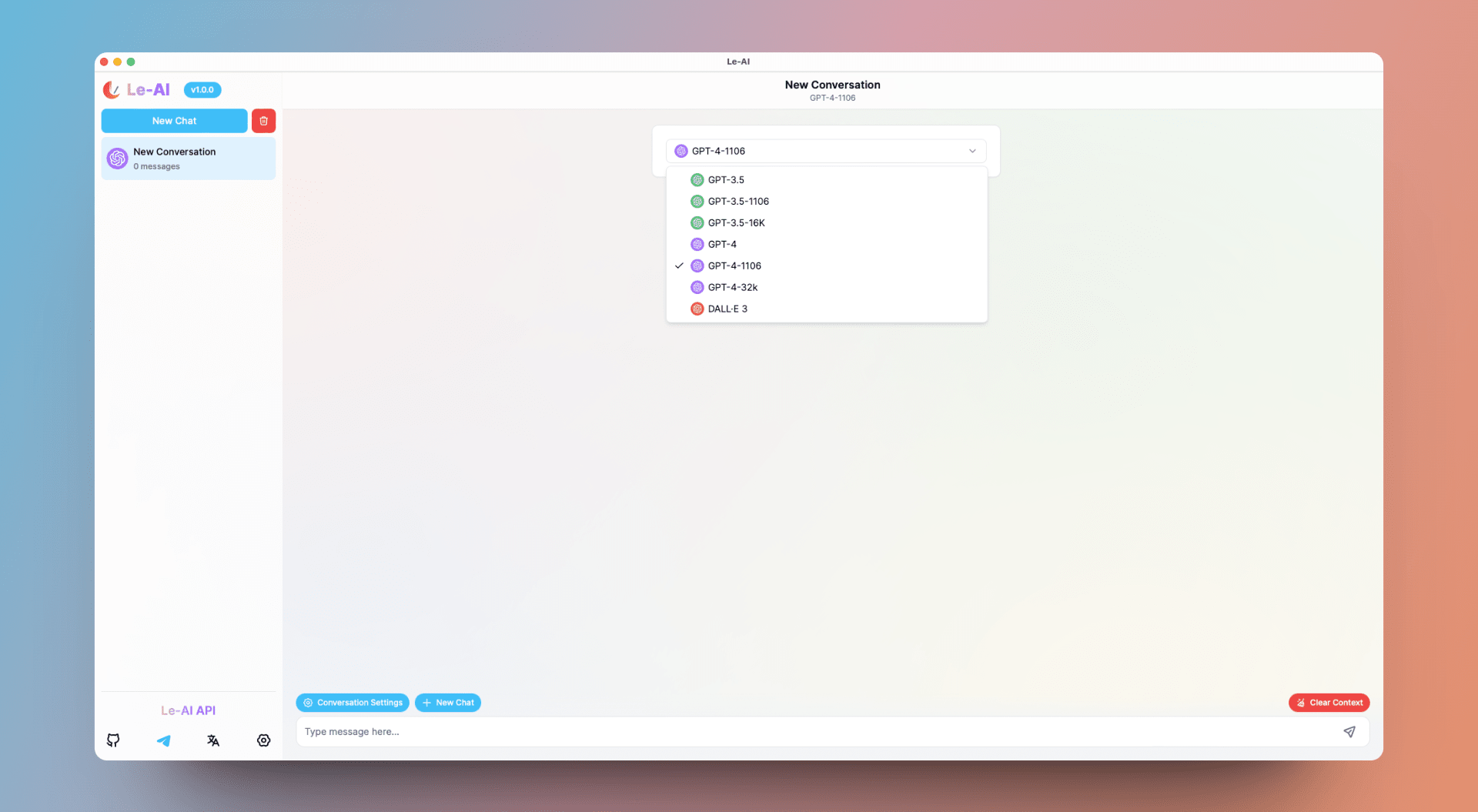
Task: Select the checked GPT-4-1106 option
Action: pos(827,266)
